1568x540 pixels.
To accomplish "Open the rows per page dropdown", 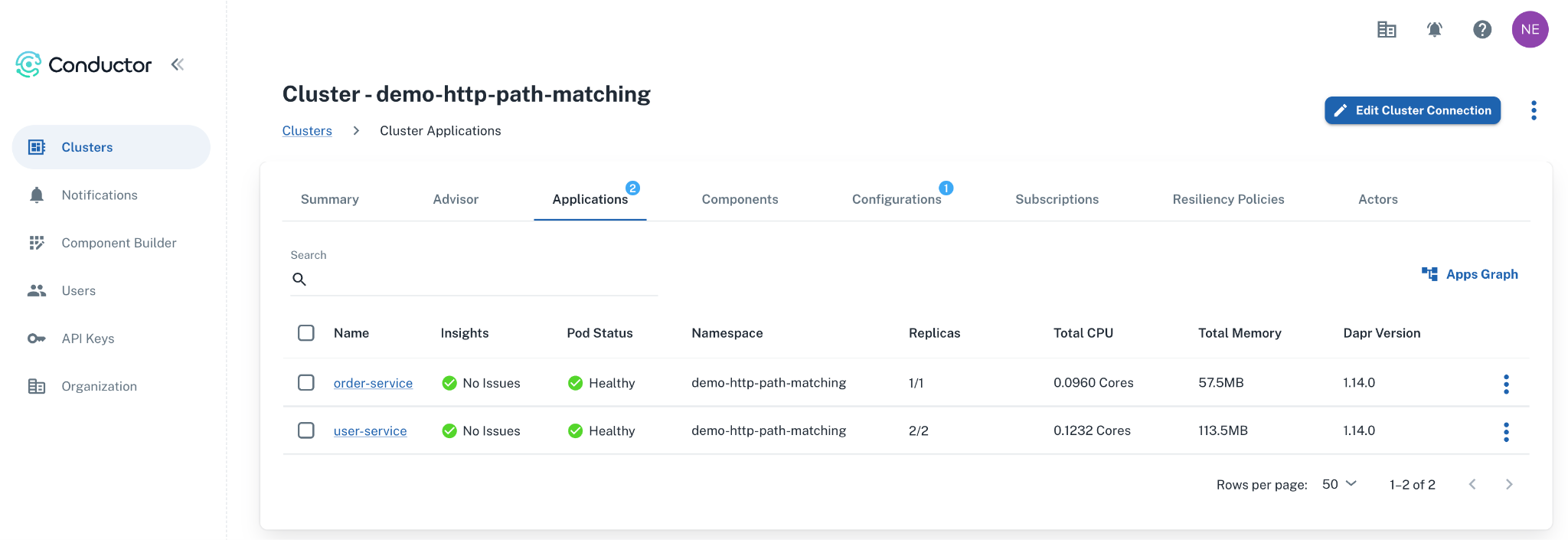I will point(1340,484).
